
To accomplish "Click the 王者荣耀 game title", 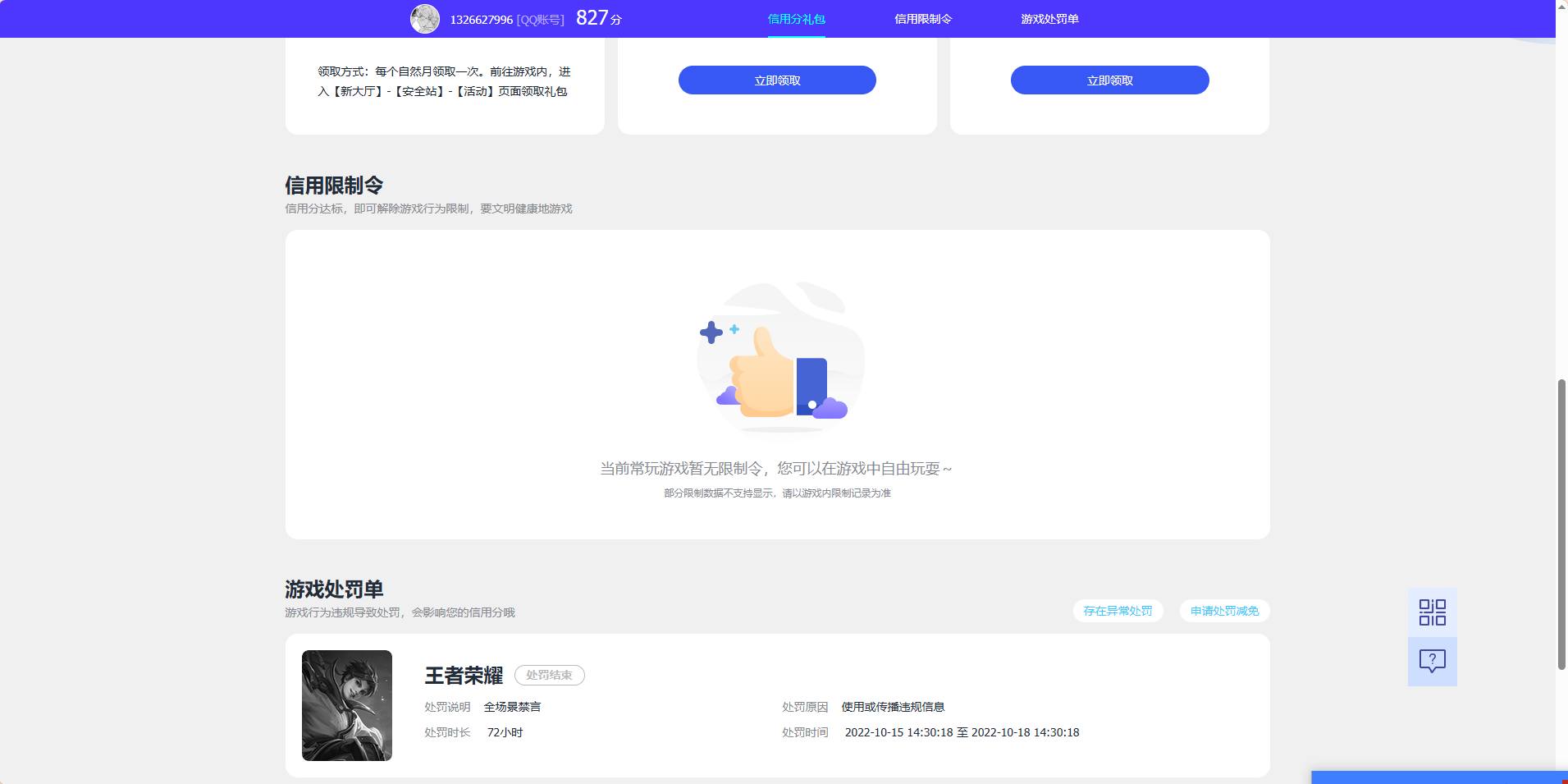I will point(464,676).
